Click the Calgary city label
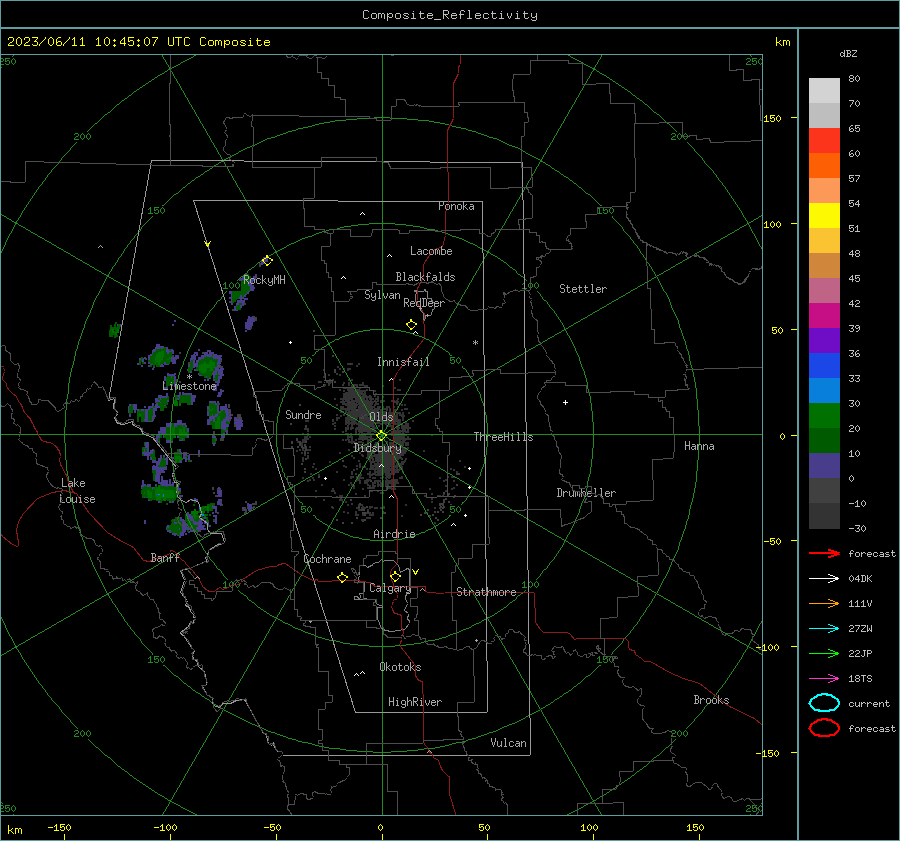This screenshot has width=900, height=841. (x=390, y=588)
